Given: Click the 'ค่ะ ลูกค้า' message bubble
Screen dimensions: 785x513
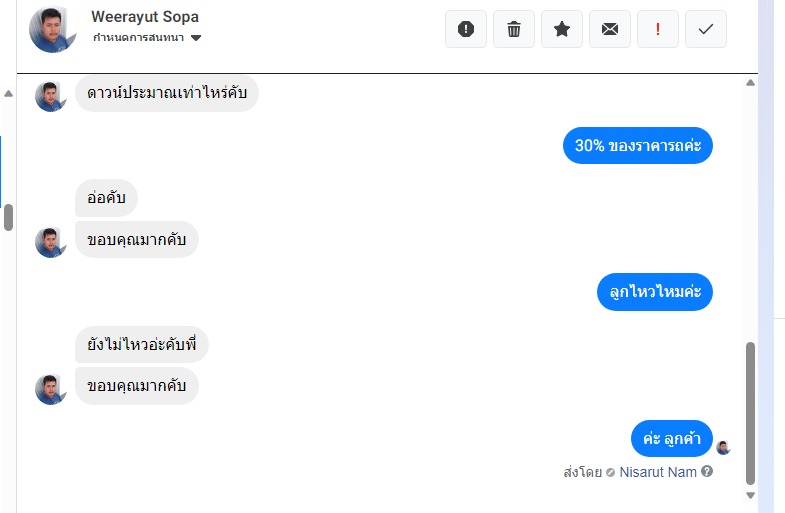Looking at the screenshot, I should pos(671,438).
